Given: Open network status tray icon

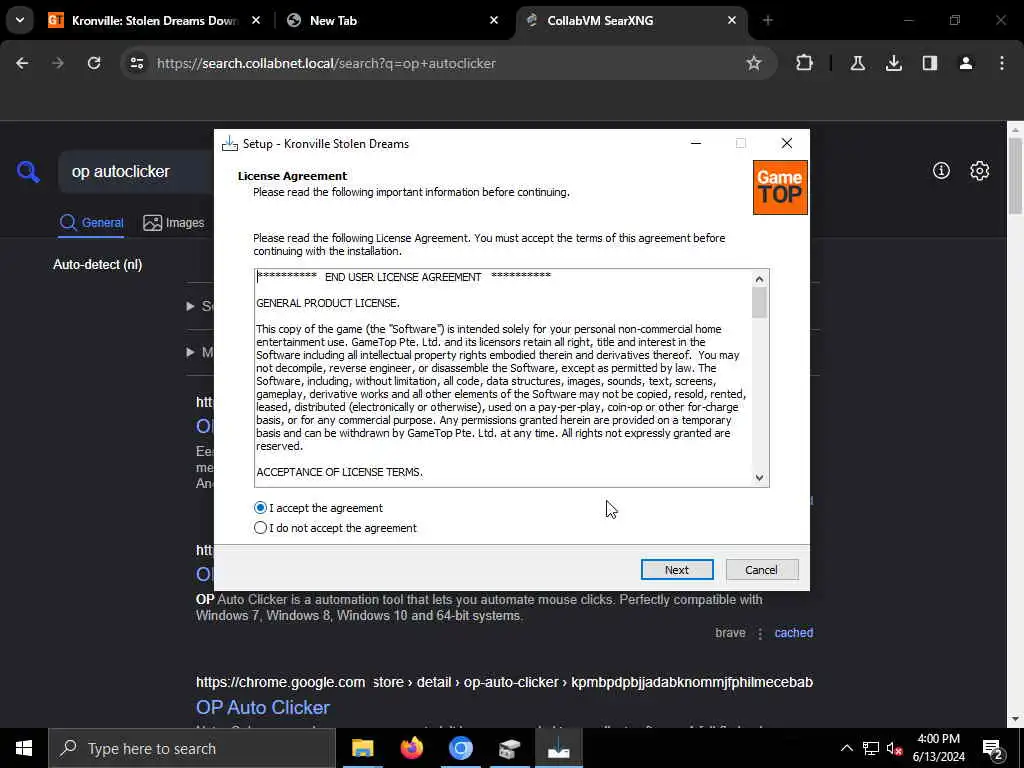Looking at the screenshot, I should (871, 748).
